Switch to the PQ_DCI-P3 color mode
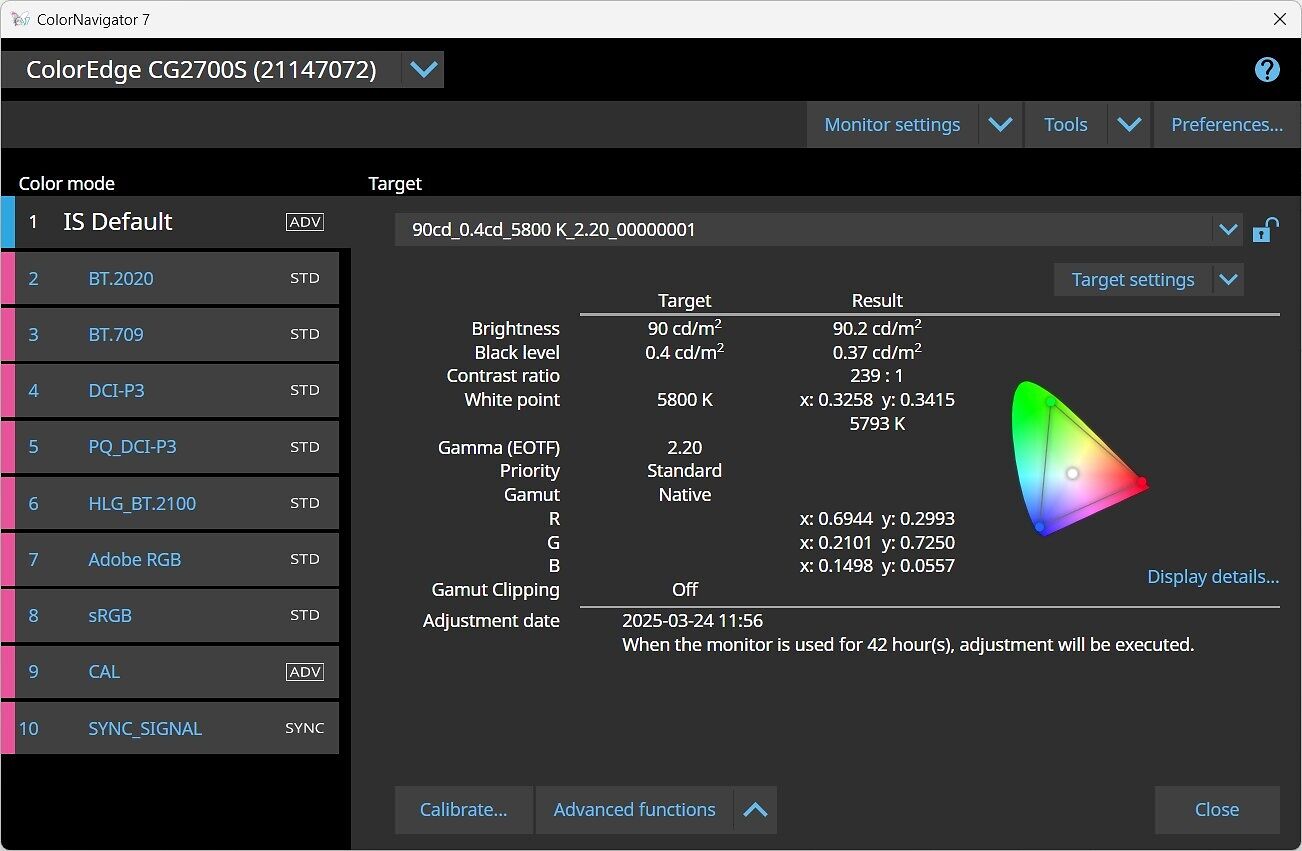The image size is (1302, 851). pos(171,446)
